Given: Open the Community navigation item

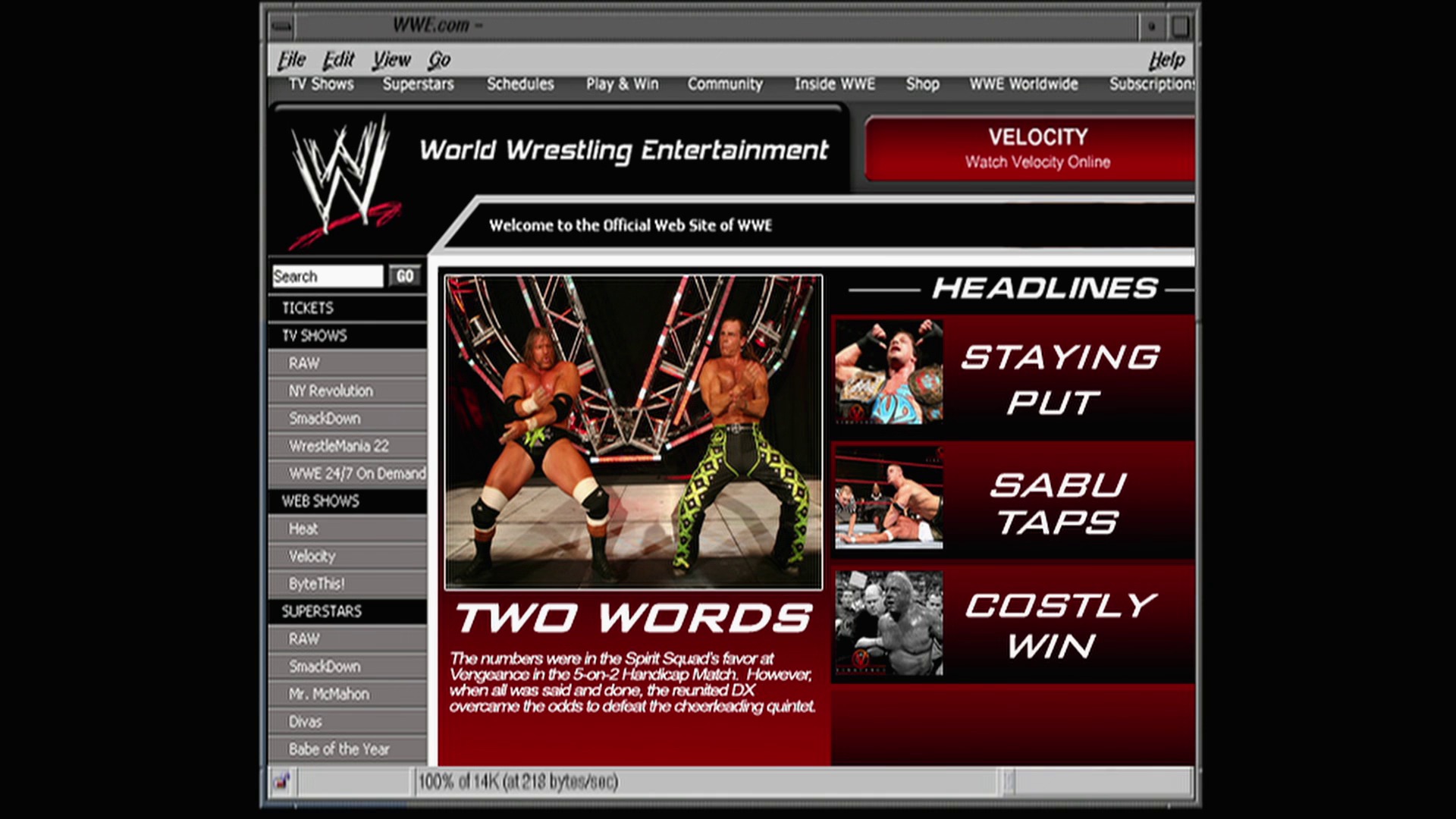Looking at the screenshot, I should [725, 84].
